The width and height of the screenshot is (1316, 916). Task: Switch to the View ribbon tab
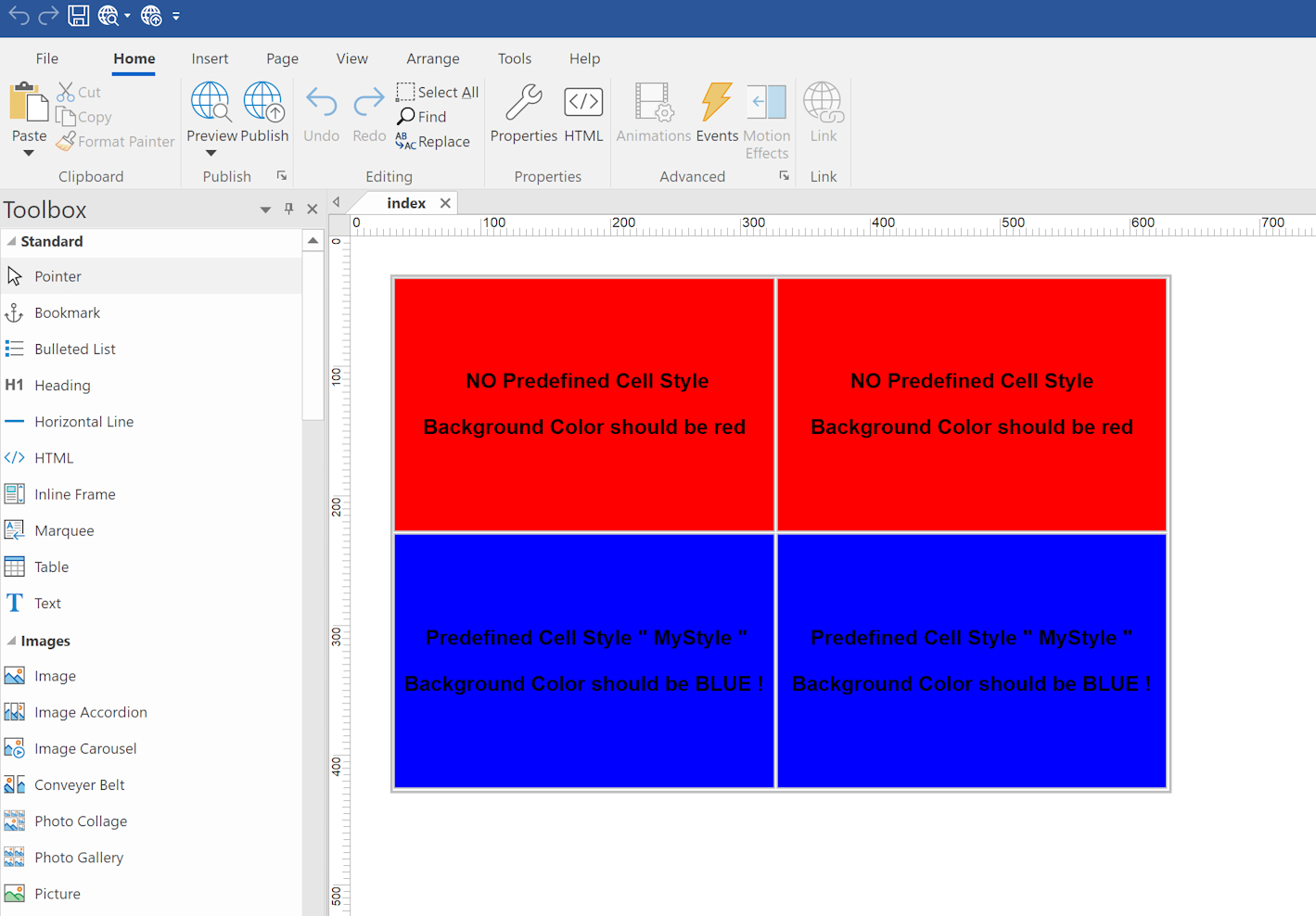[352, 58]
